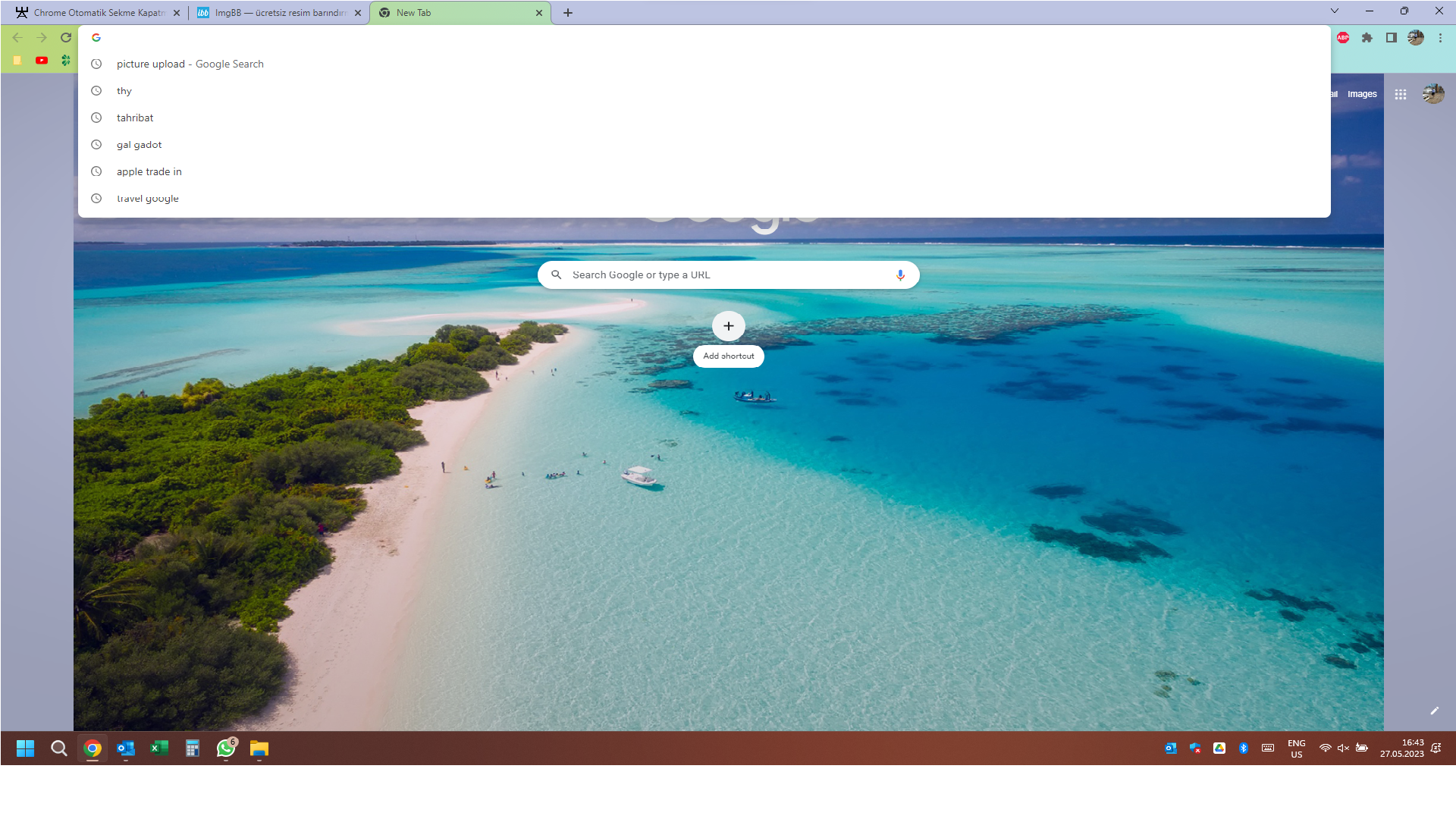Open the notification center icon
The image size is (1456, 819).
click(1436, 748)
